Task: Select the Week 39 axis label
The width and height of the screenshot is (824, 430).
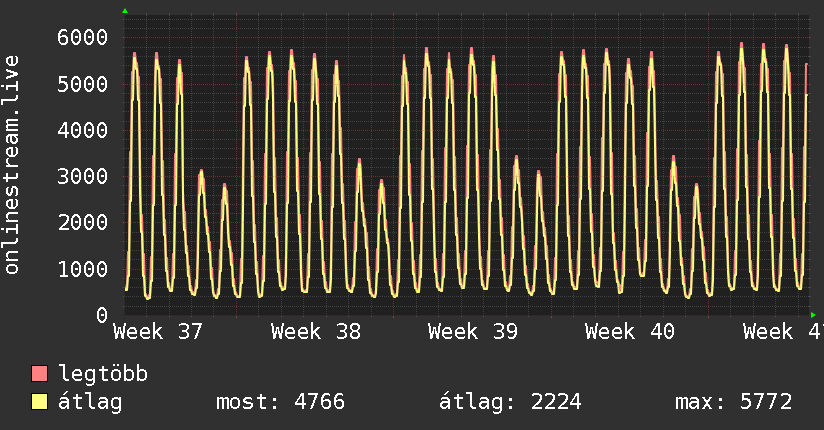Action: pyautogui.click(x=473, y=332)
